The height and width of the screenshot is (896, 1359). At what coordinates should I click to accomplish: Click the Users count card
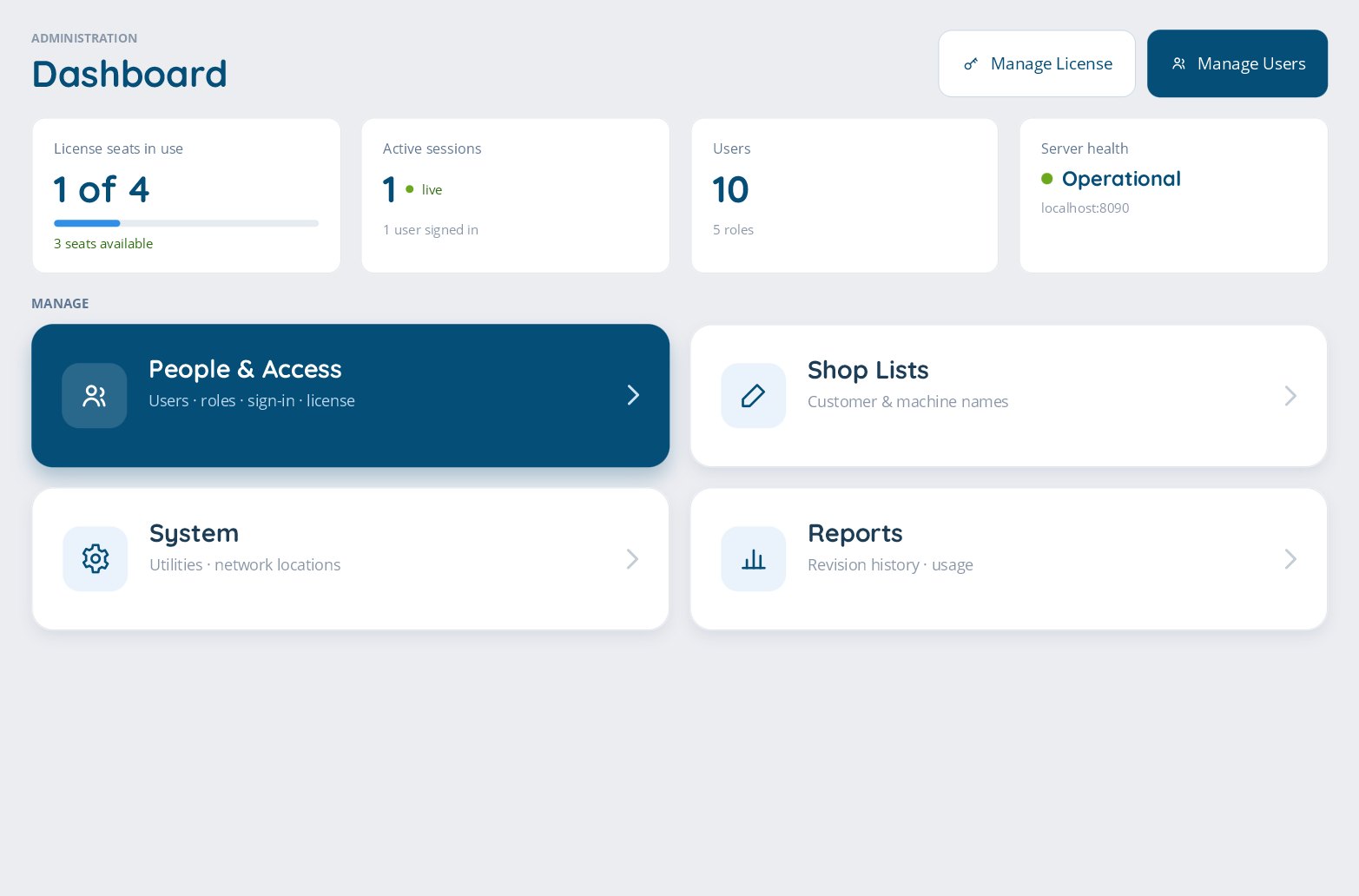(845, 196)
